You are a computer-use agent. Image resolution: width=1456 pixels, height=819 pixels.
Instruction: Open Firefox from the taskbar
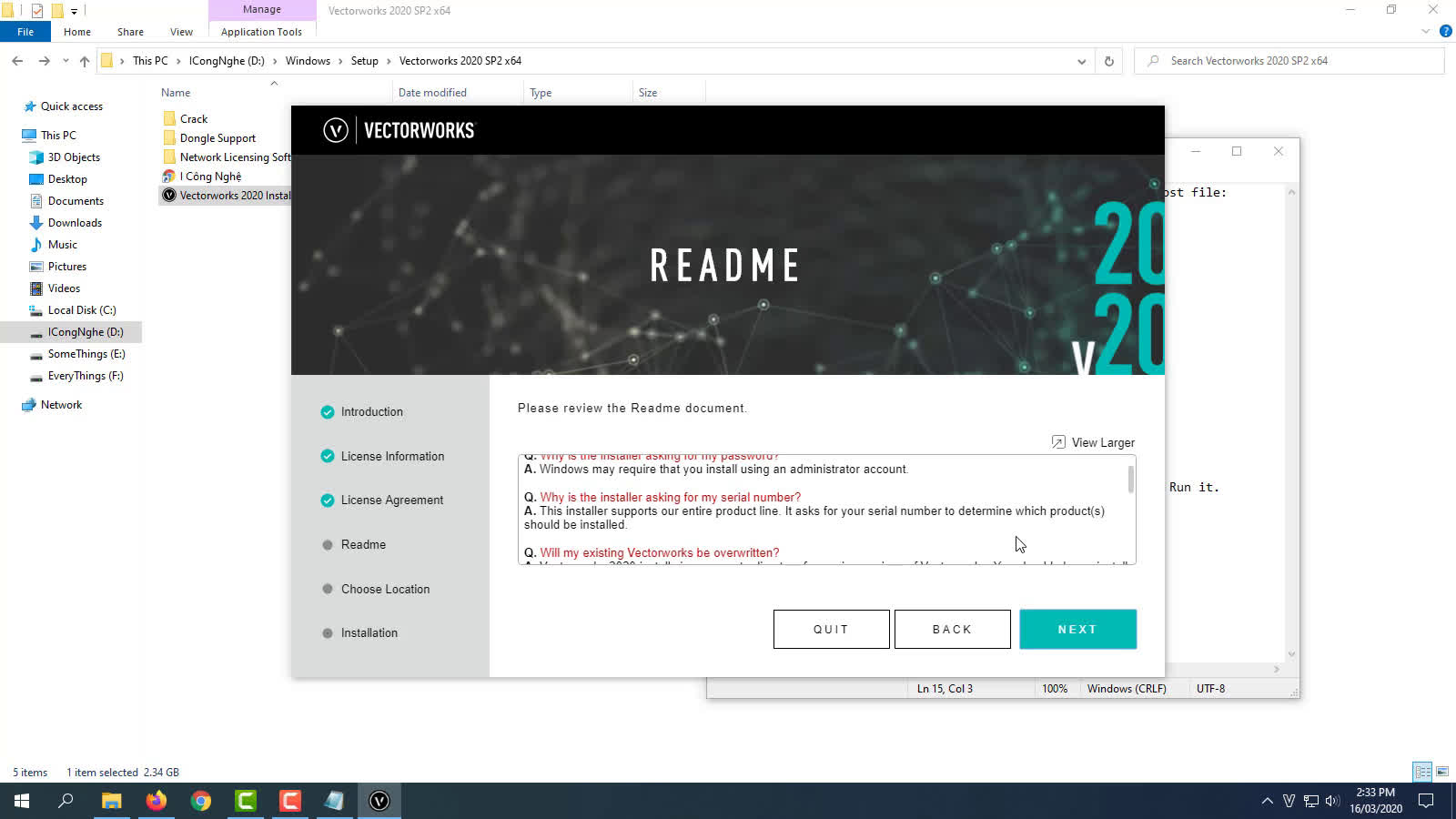point(157,801)
